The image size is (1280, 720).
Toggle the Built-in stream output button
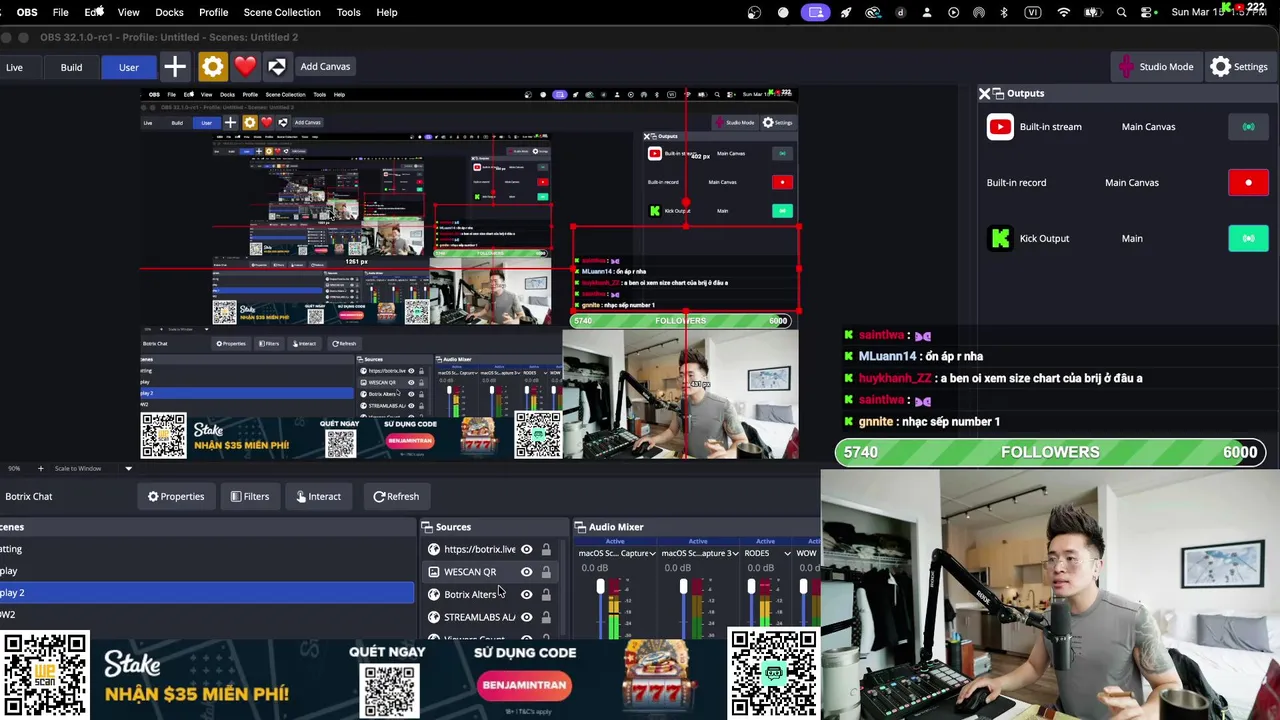click(x=1248, y=127)
